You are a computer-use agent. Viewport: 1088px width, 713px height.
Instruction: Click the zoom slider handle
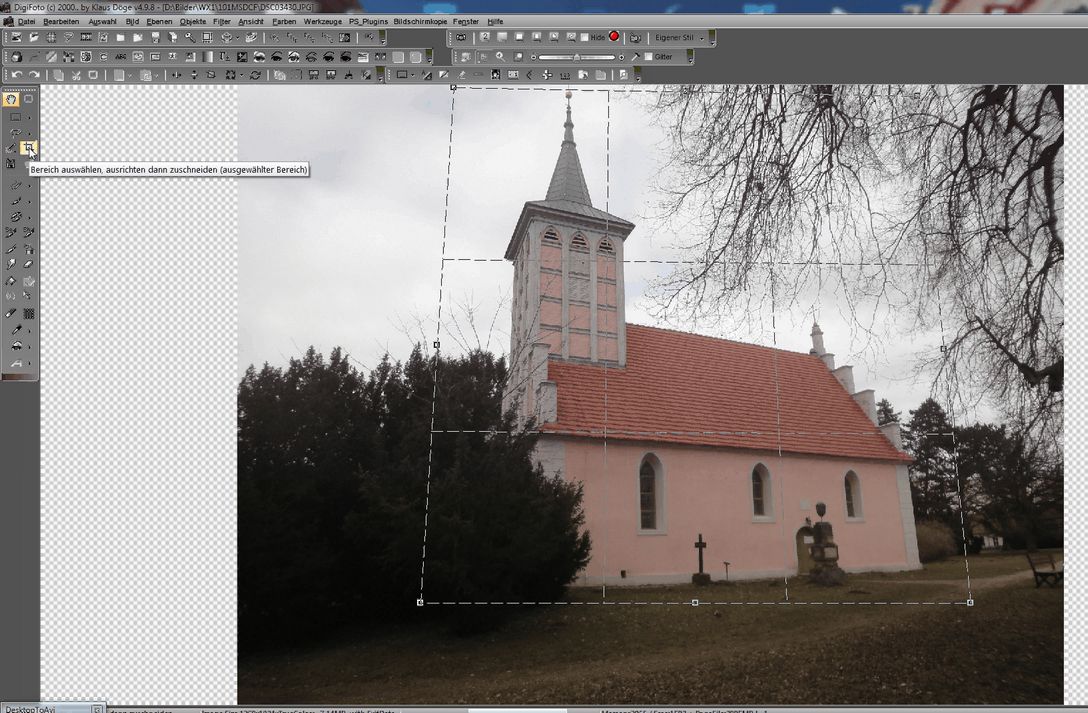coord(576,57)
